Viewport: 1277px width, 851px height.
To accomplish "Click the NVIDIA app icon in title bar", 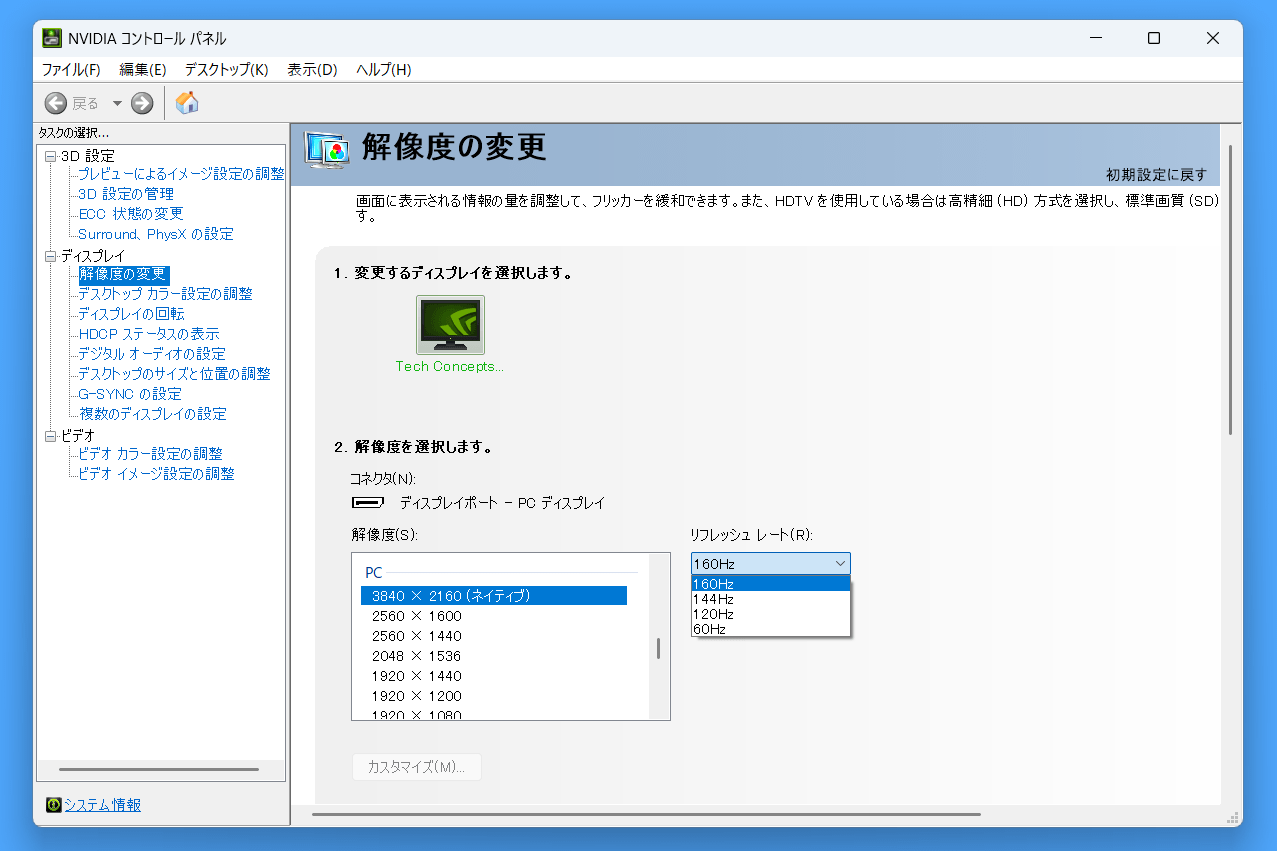I will click(x=52, y=38).
